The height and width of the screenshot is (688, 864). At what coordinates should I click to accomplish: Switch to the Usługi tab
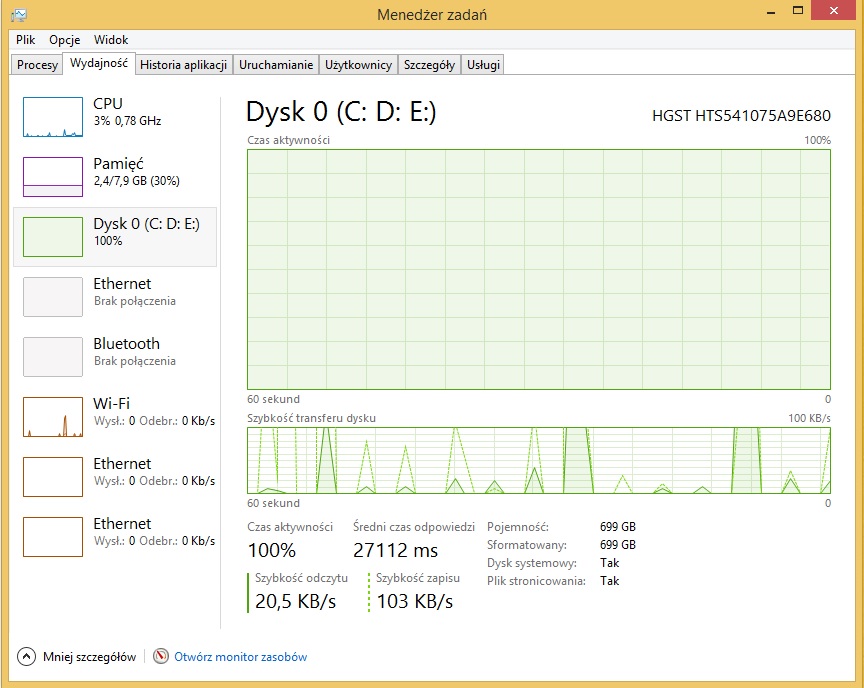483,65
